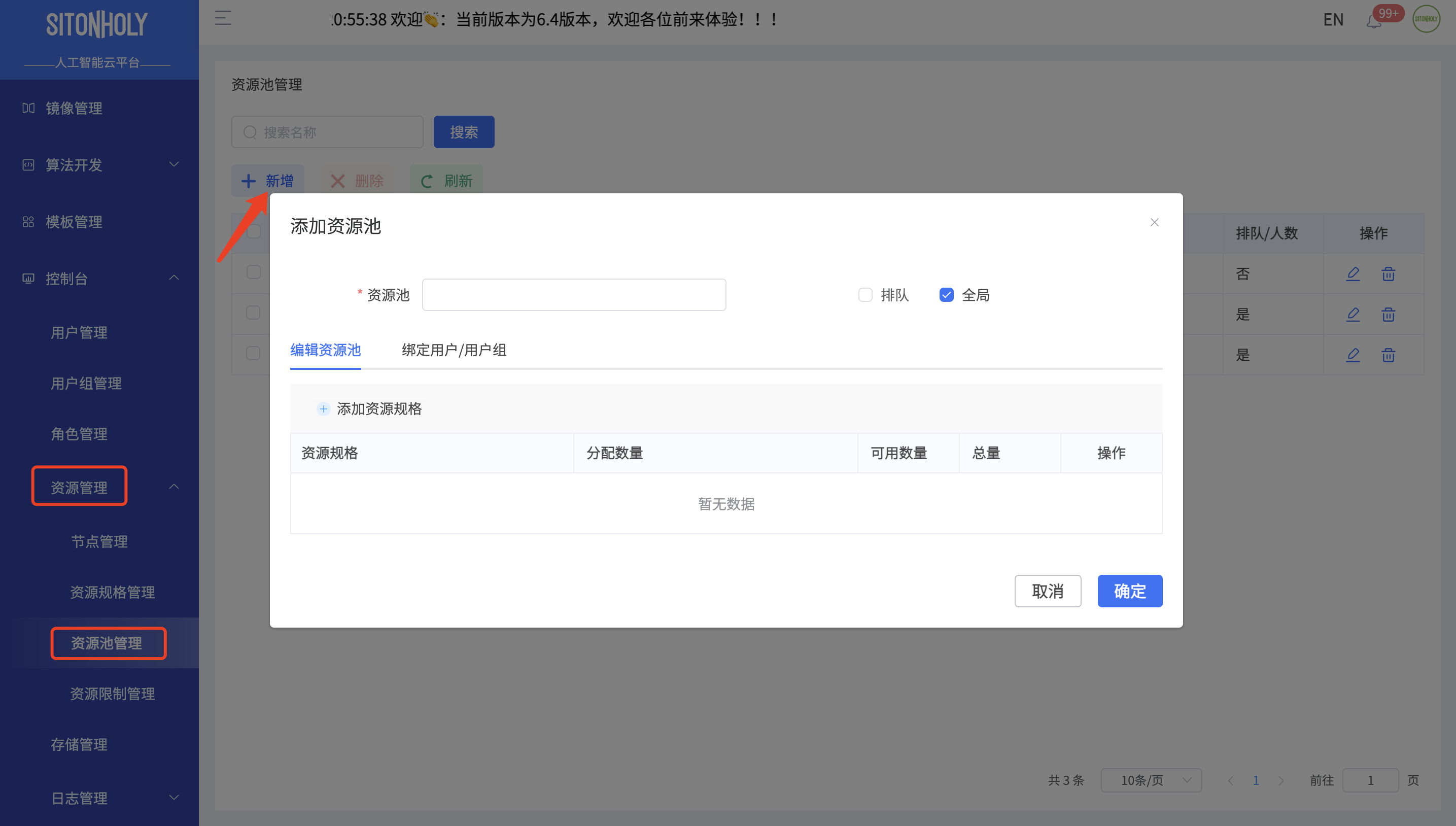Switch language to EN
Screen dimensions: 1456x826
(1333, 19)
